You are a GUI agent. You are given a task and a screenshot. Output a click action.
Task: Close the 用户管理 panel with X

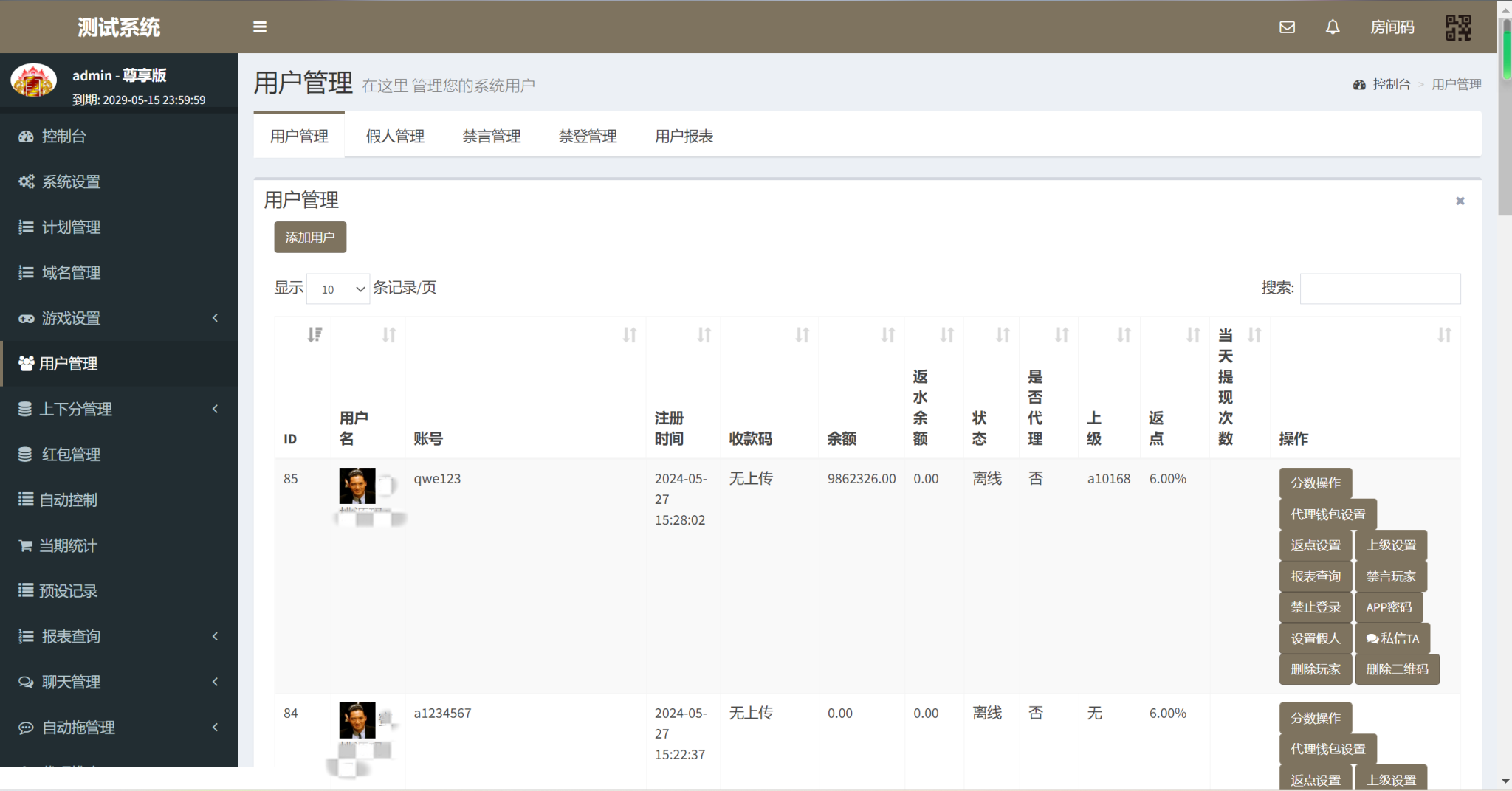(x=1460, y=201)
